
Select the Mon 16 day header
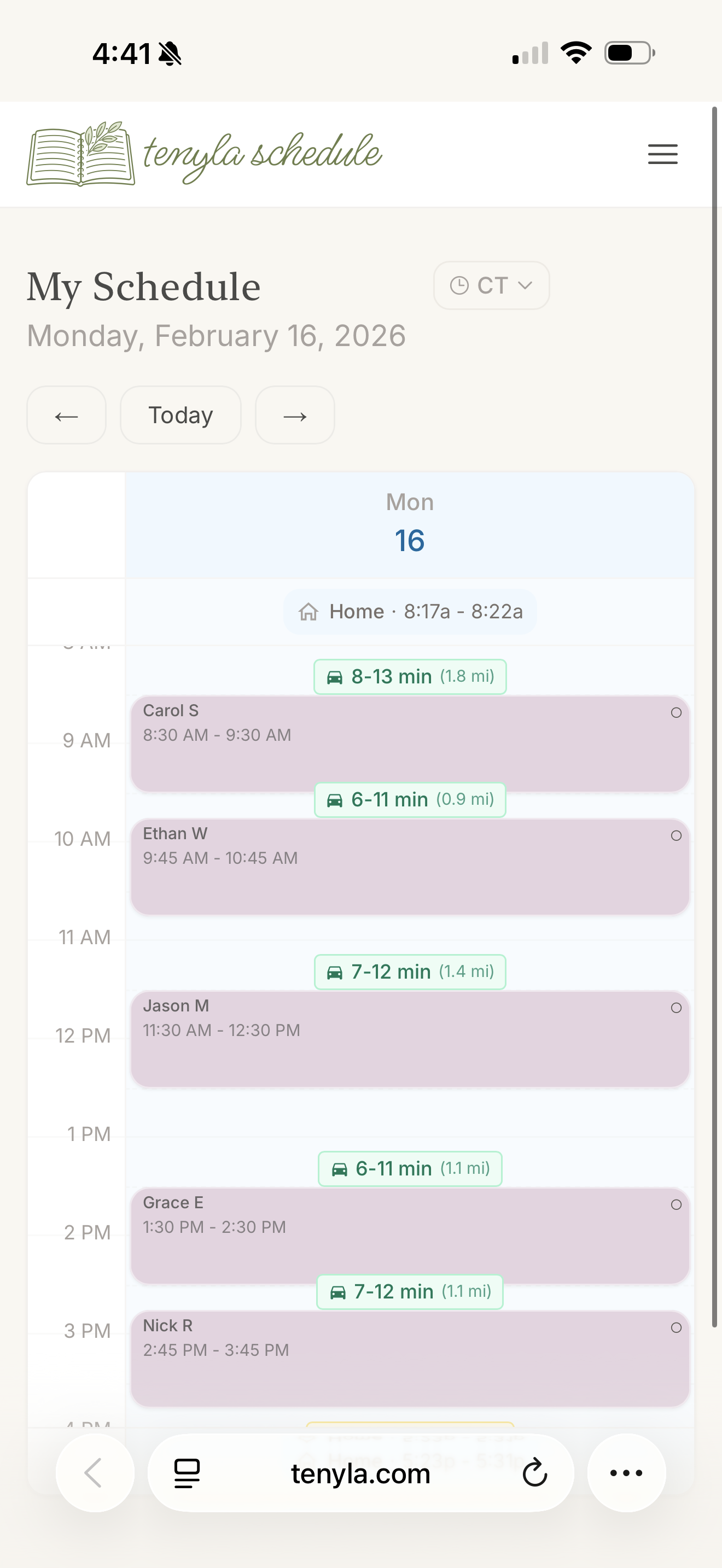409,522
